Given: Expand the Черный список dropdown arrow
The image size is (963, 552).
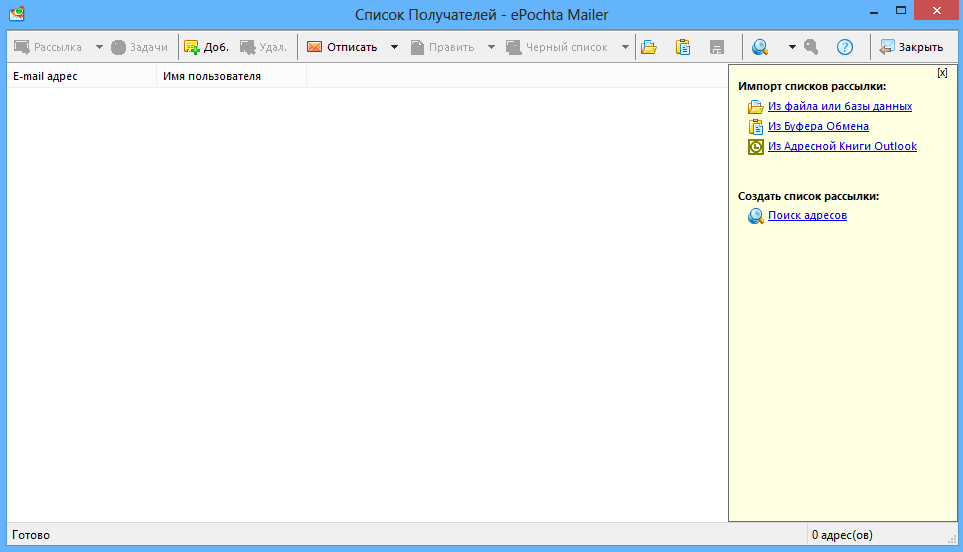Looking at the screenshot, I should click(625, 47).
